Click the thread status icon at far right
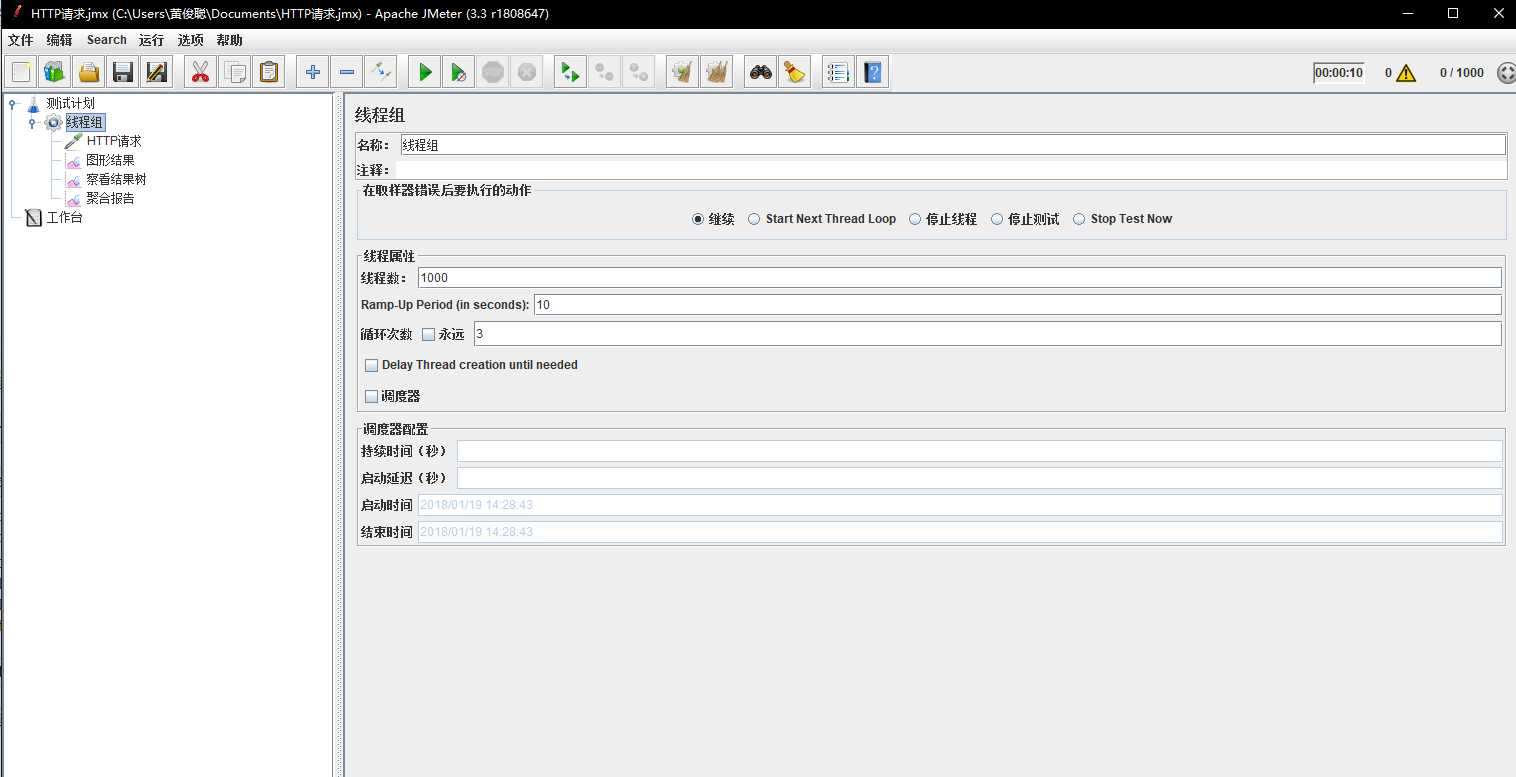 [x=1506, y=73]
